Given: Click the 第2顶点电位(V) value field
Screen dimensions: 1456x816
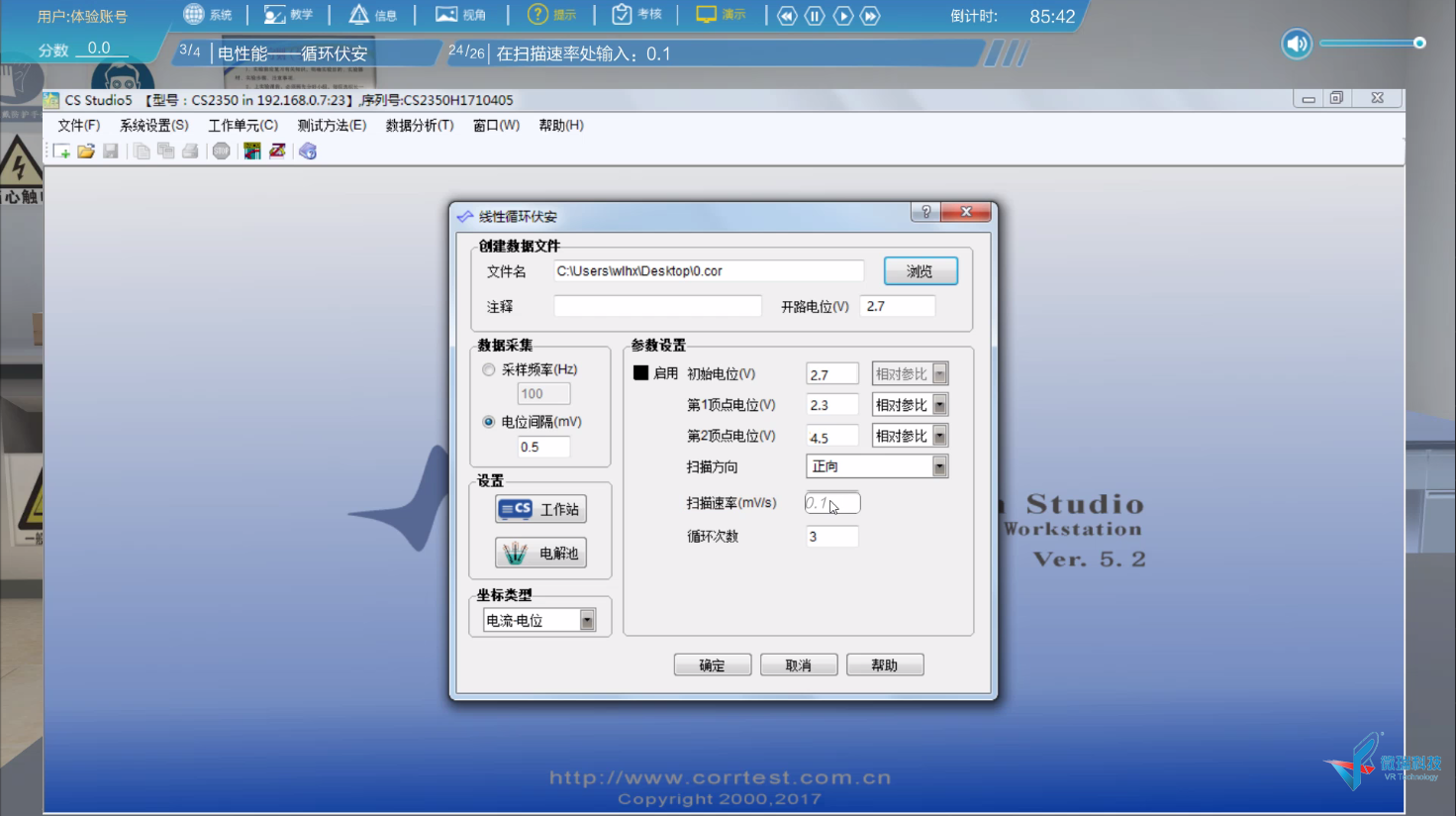Looking at the screenshot, I should [832, 437].
